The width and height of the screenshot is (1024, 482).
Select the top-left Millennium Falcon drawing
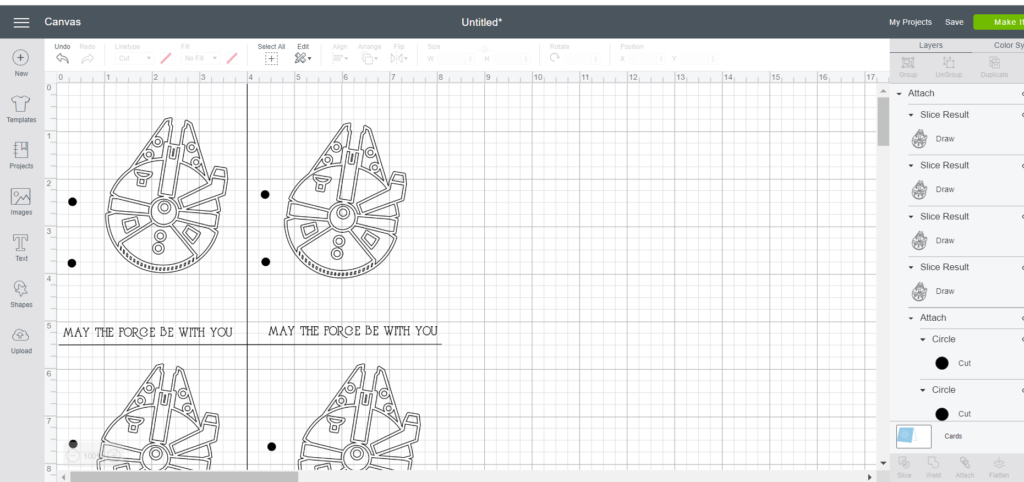click(167, 195)
